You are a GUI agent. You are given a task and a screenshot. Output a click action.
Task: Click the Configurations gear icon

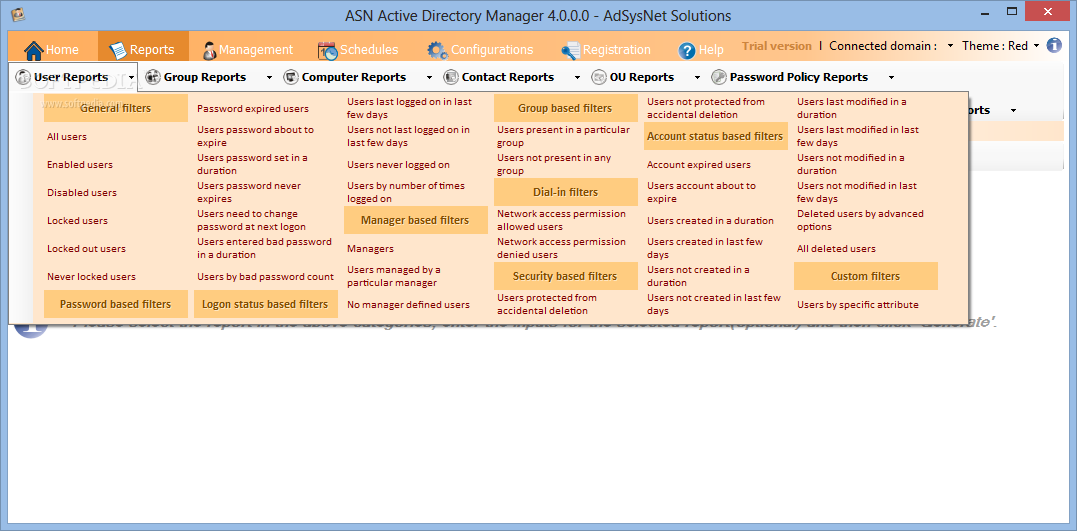[437, 49]
